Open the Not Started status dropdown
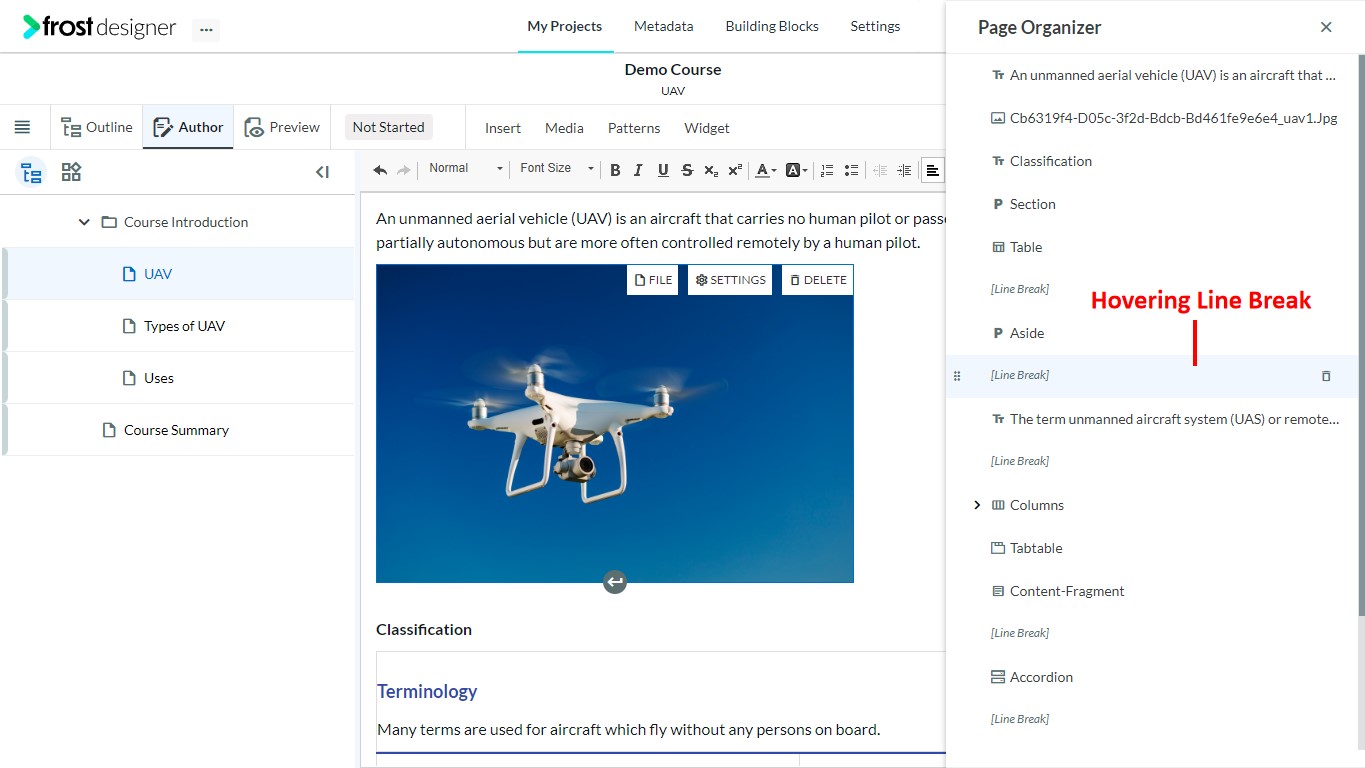Image resolution: width=1365 pixels, height=768 pixels. click(x=388, y=127)
